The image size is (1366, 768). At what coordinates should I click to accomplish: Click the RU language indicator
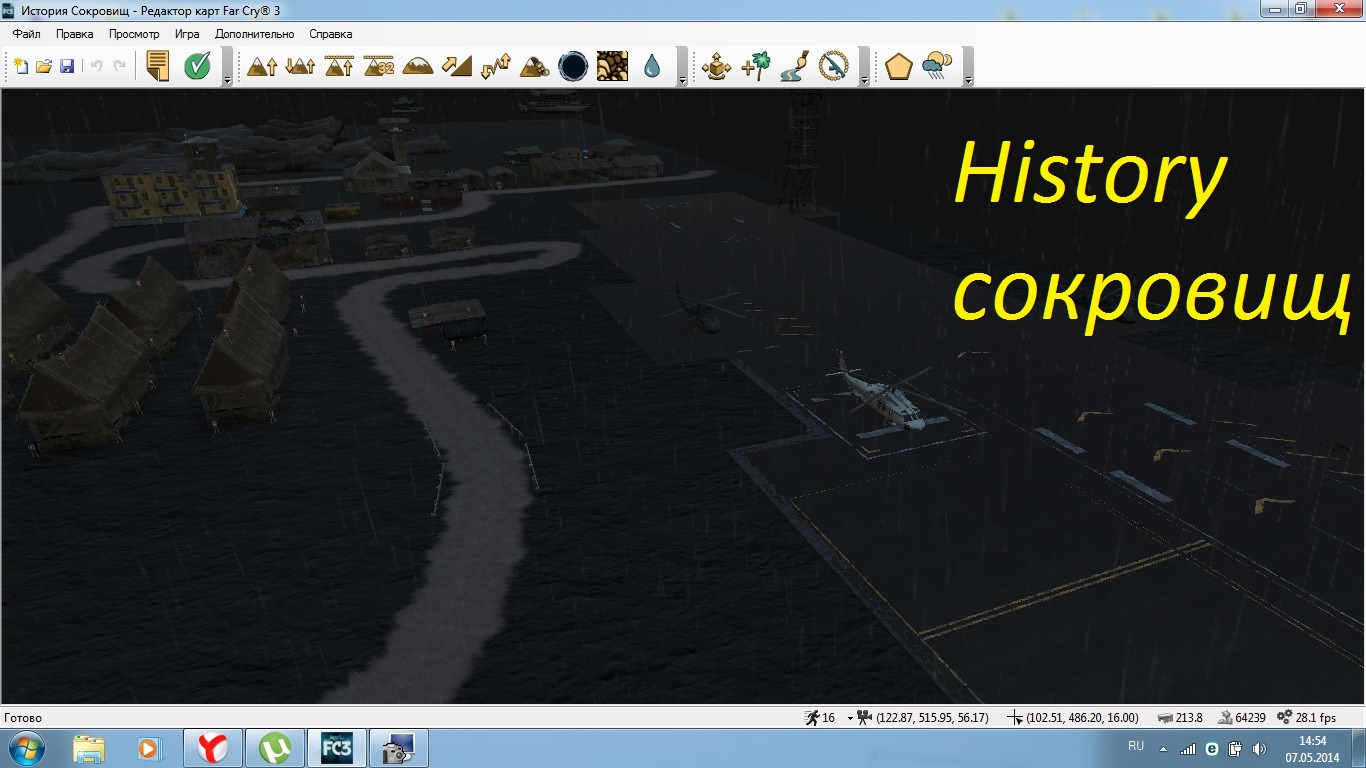[x=1136, y=746]
